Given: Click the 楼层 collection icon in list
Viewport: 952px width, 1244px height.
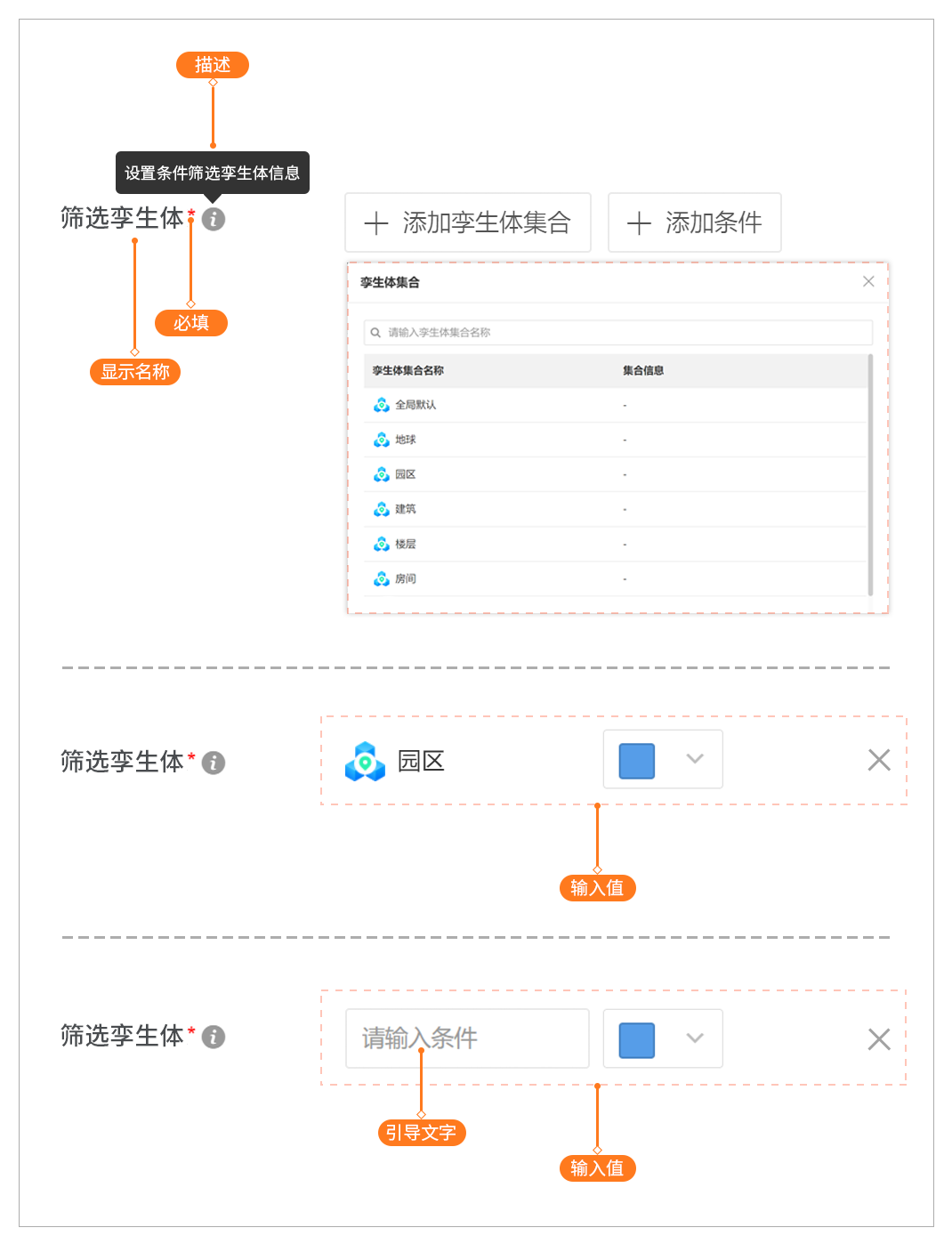Looking at the screenshot, I should 382,544.
